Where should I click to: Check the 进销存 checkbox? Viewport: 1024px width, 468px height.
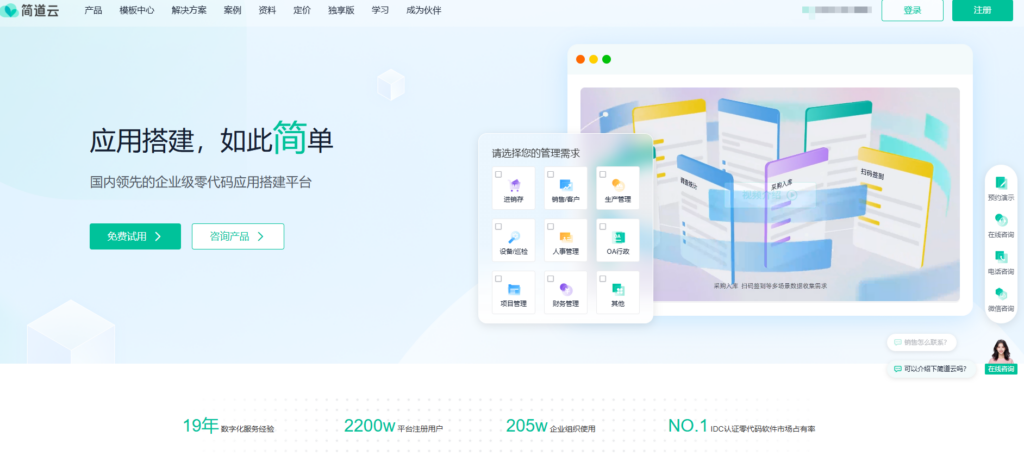(x=498, y=174)
